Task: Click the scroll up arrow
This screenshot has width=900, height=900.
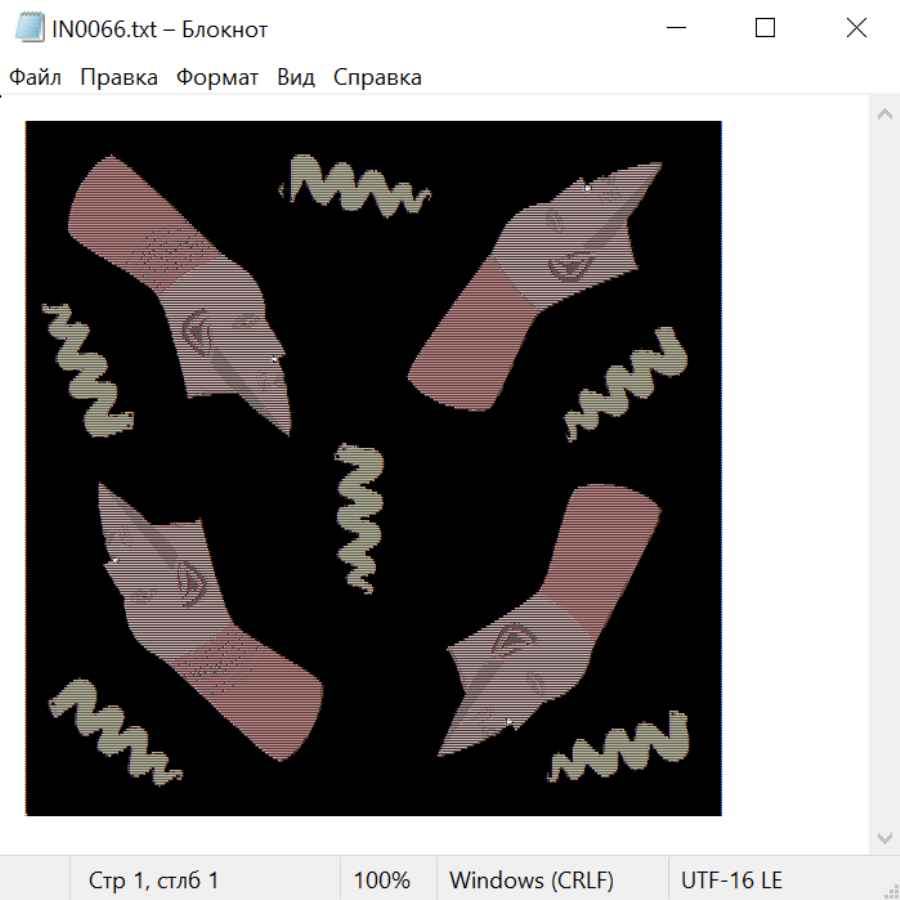Action: pyautogui.click(x=884, y=115)
